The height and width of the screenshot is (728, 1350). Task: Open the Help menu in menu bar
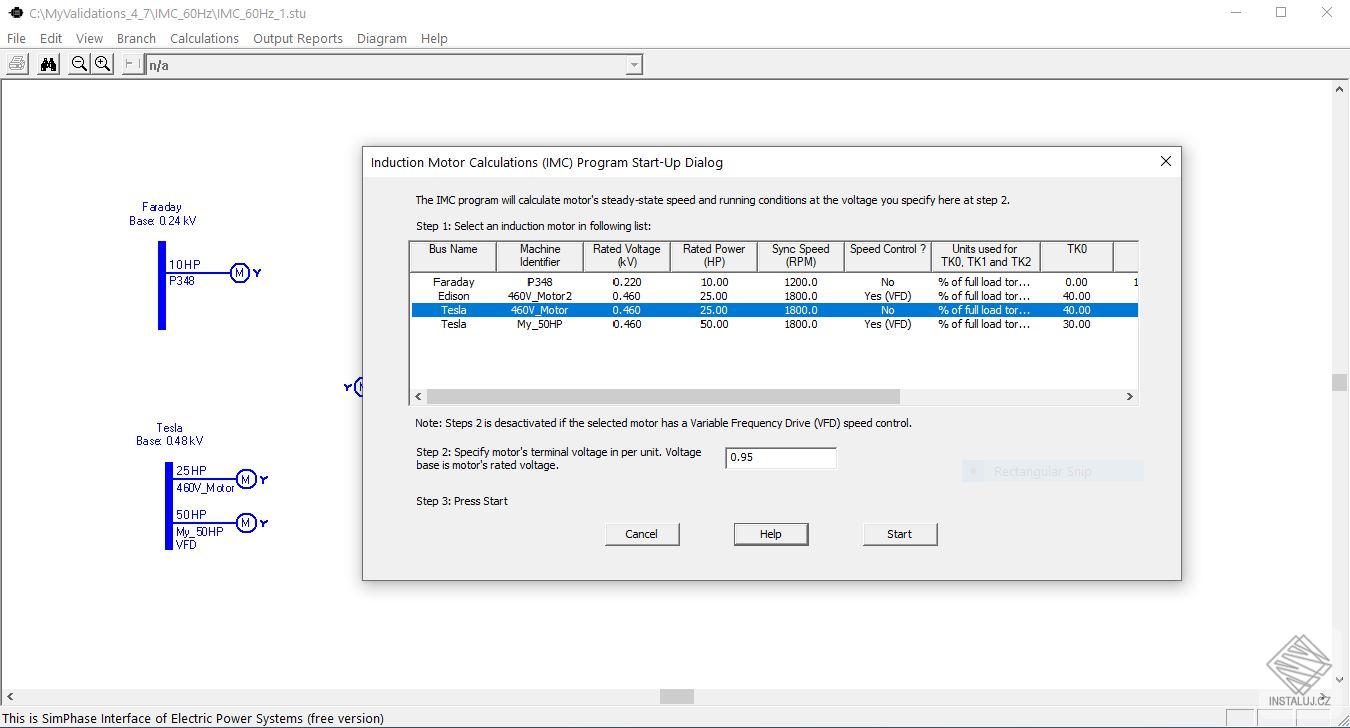coord(434,38)
